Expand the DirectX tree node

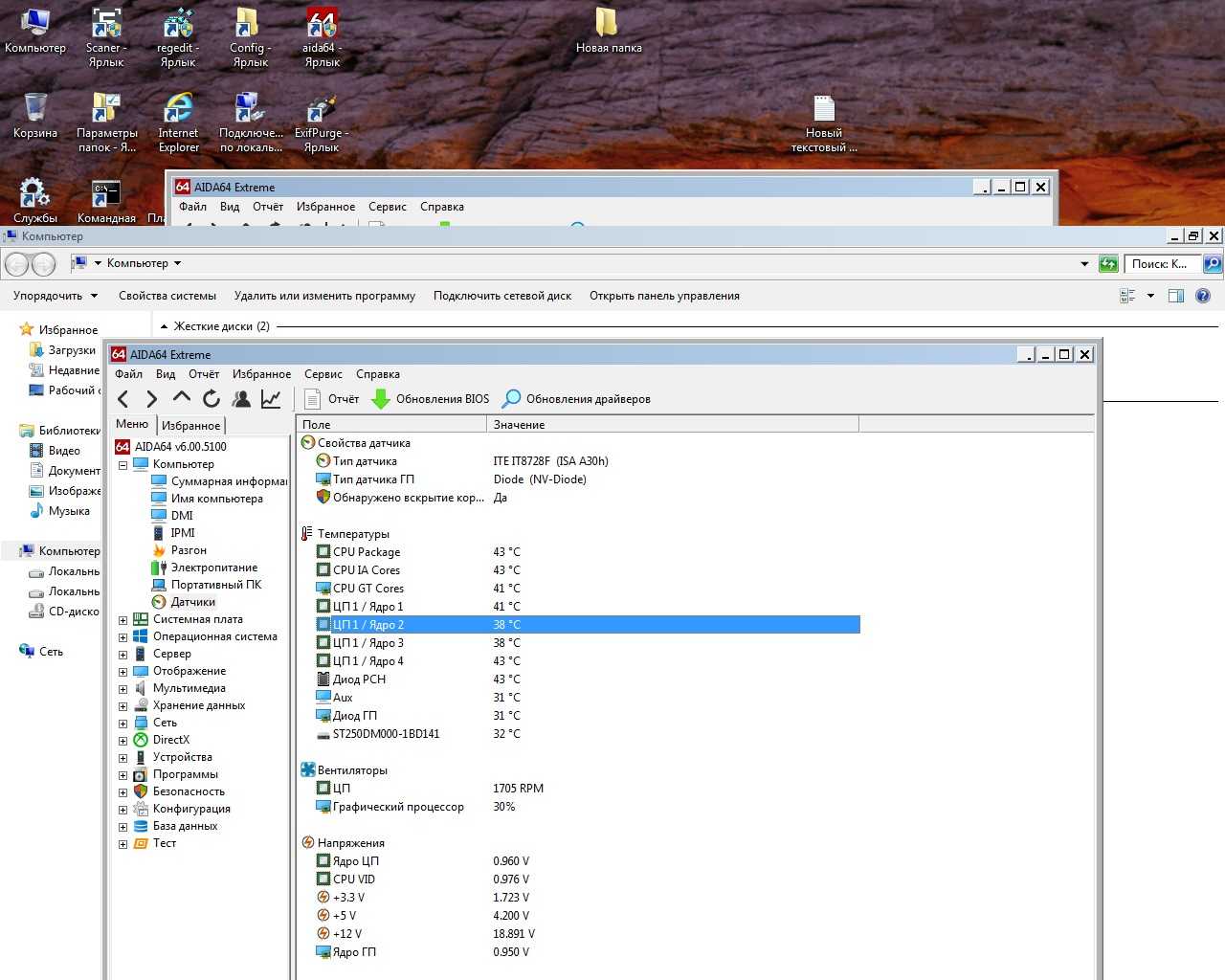[122, 741]
